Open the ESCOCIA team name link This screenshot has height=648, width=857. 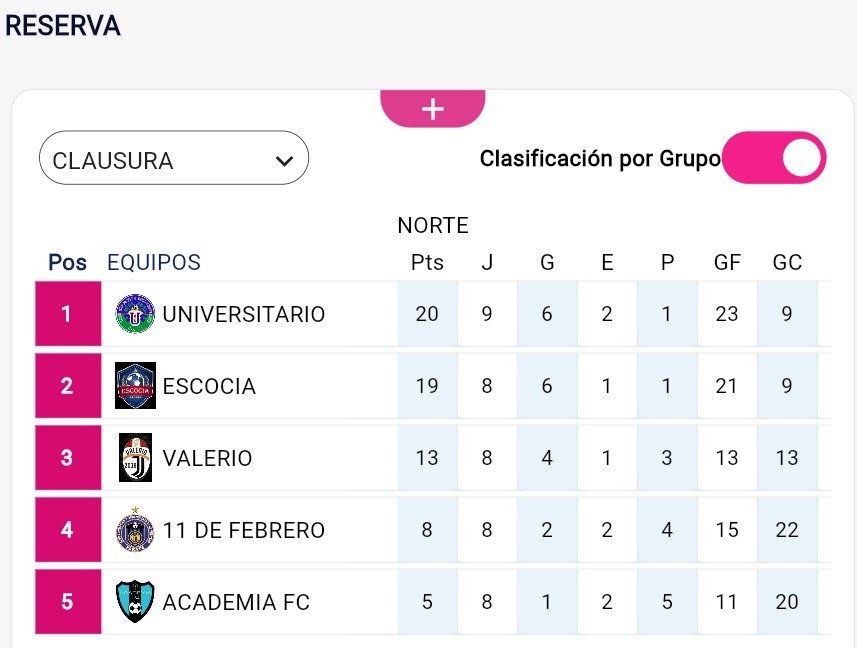[209, 386]
